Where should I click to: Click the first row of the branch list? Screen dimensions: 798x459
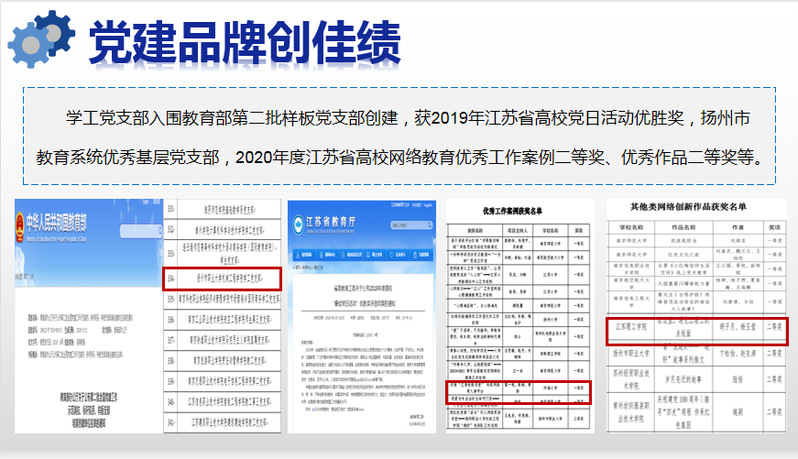(222, 211)
